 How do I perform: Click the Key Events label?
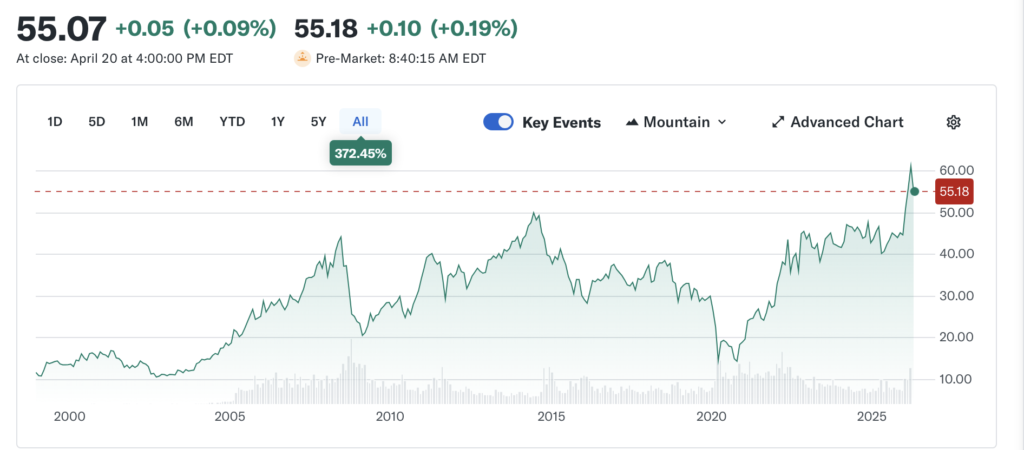click(562, 122)
